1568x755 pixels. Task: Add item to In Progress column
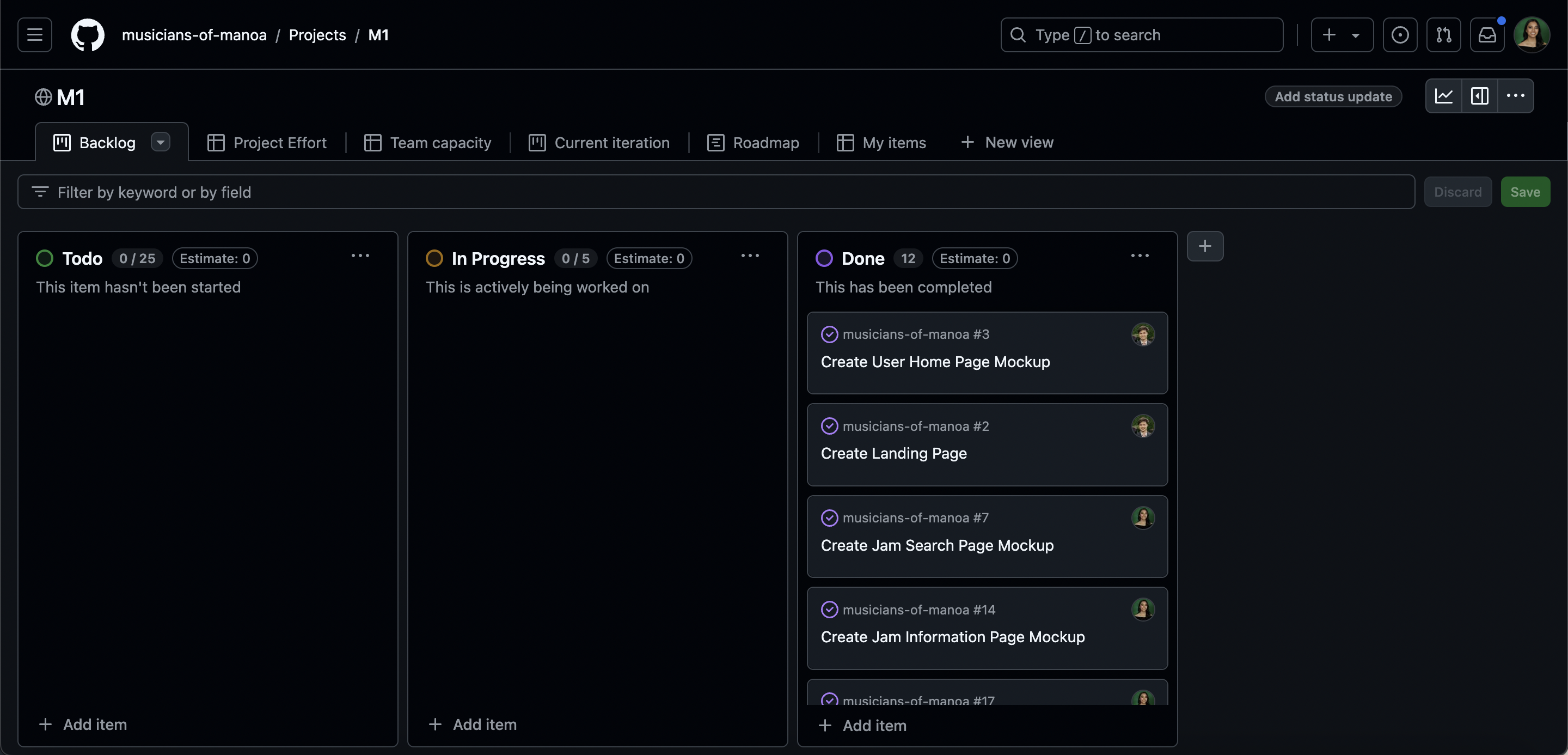tap(473, 724)
